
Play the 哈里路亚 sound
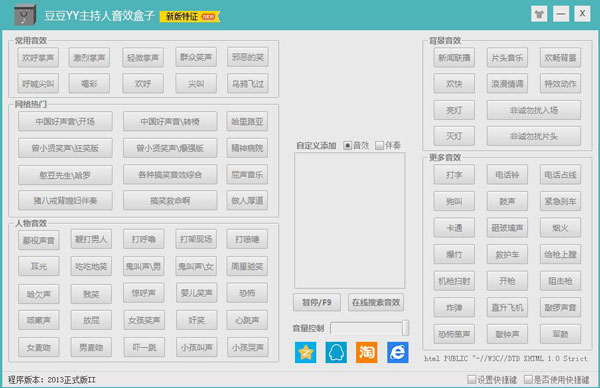click(247, 122)
